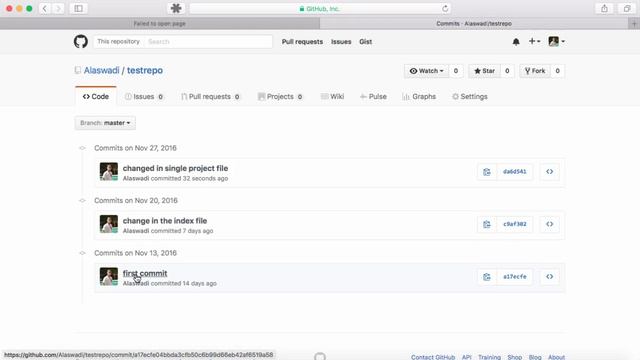The width and height of the screenshot is (640, 360).
Task: Expand the Branch: master selector
Action: coord(105,123)
